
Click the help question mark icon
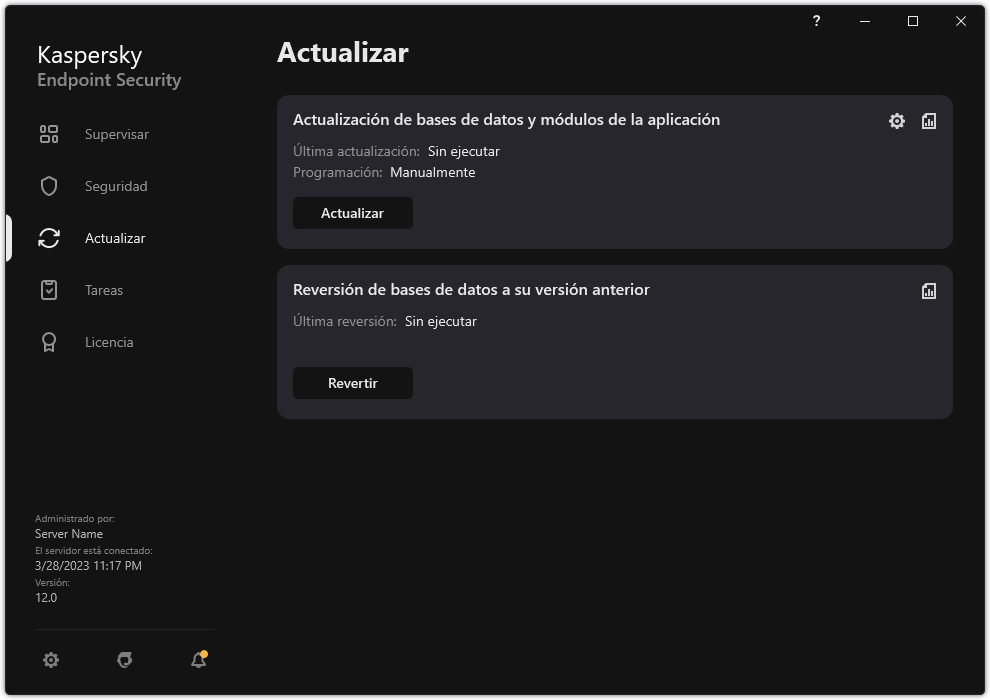[x=816, y=21]
